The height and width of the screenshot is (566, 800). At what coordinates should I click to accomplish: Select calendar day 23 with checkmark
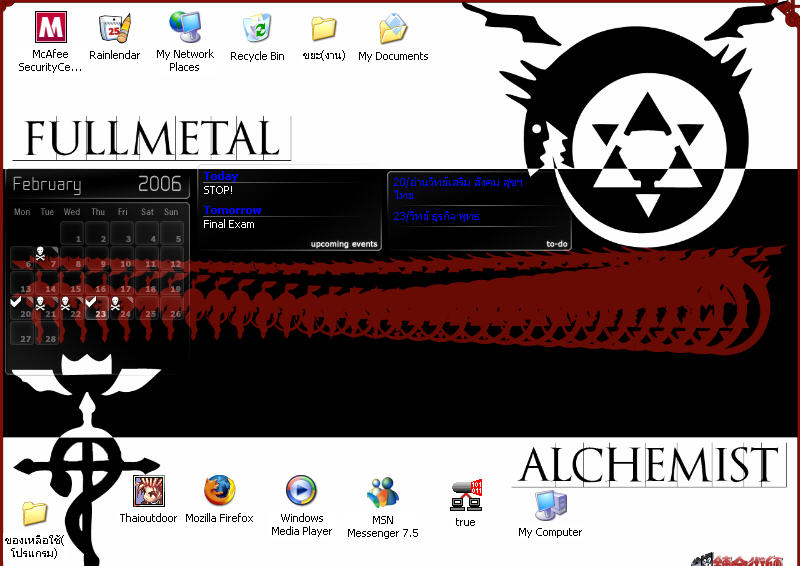point(97,308)
